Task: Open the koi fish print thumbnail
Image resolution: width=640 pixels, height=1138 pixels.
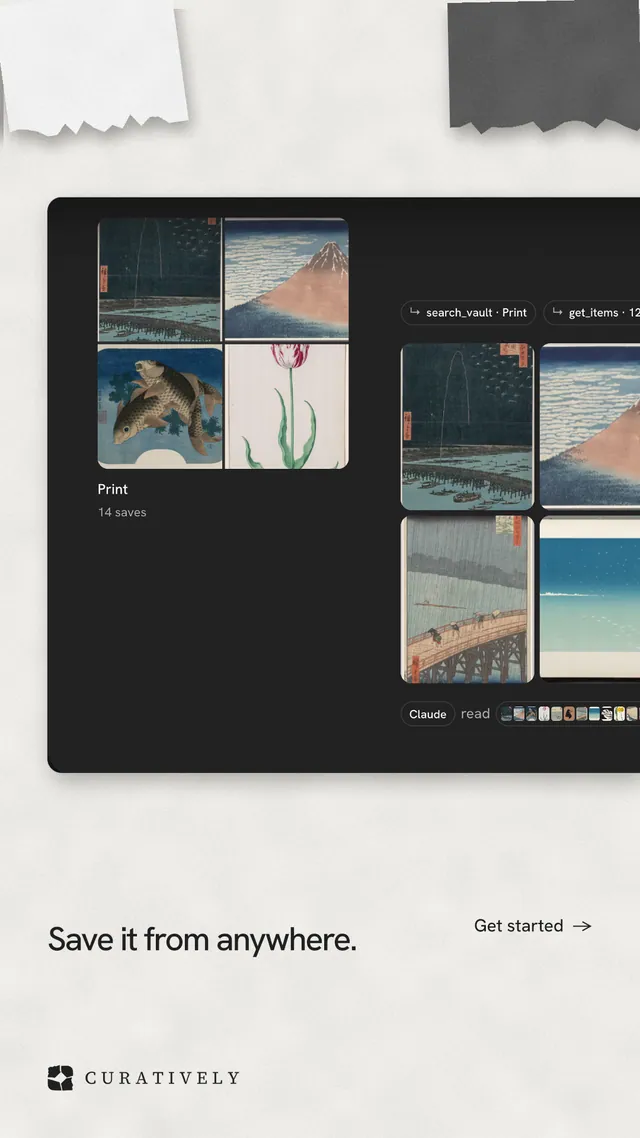Action: coord(160,407)
